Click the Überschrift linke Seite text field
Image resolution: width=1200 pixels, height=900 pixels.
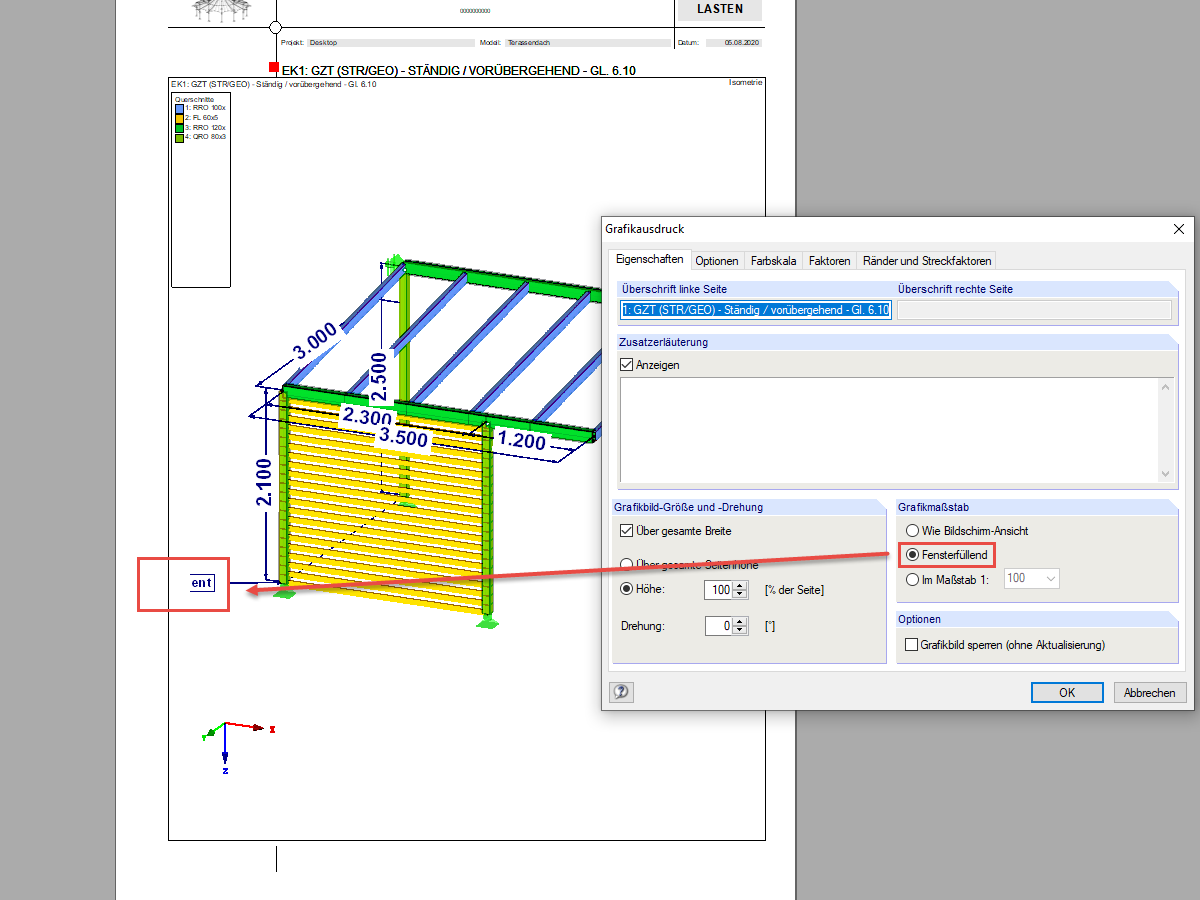click(x=755, y=310)
